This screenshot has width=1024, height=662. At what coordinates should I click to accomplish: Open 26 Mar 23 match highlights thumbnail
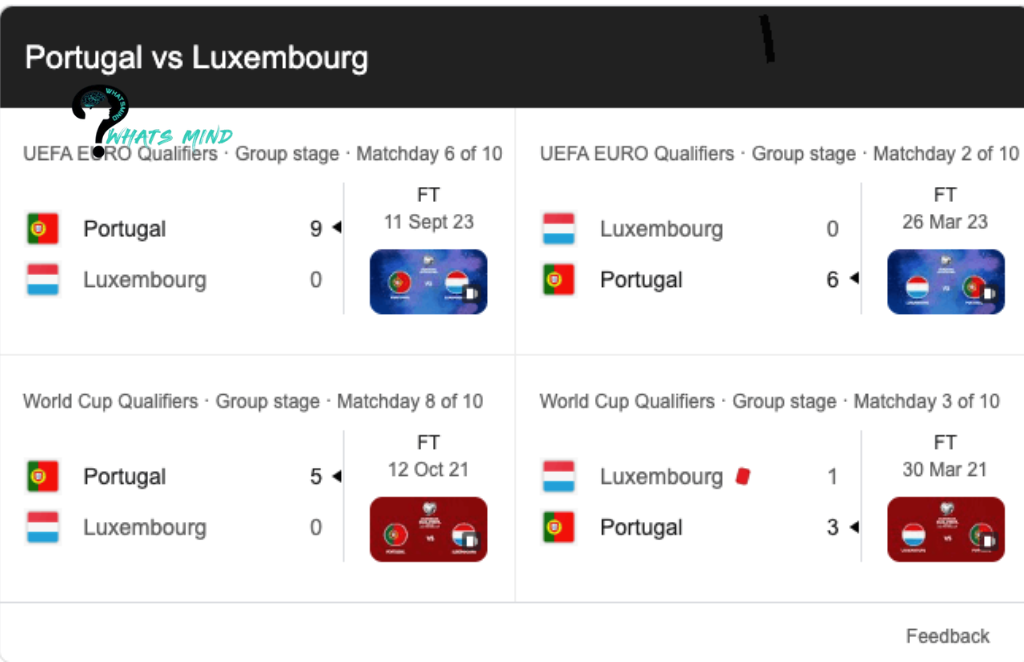click(x=945, y=282)
